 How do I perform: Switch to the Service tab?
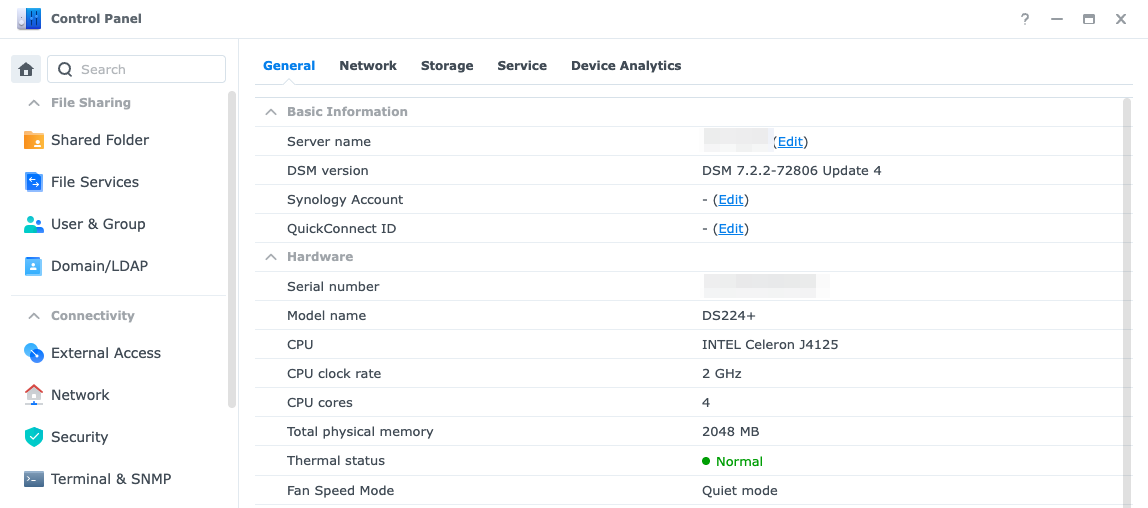click(x=522, y=66)
